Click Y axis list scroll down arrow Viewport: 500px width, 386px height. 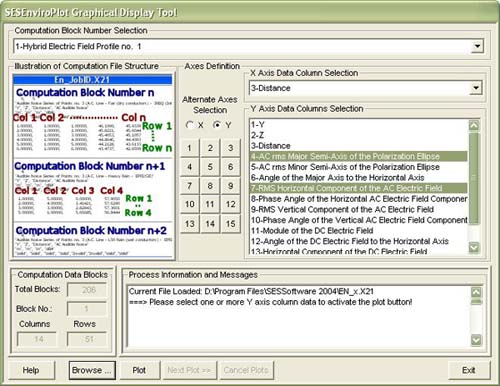474,247
